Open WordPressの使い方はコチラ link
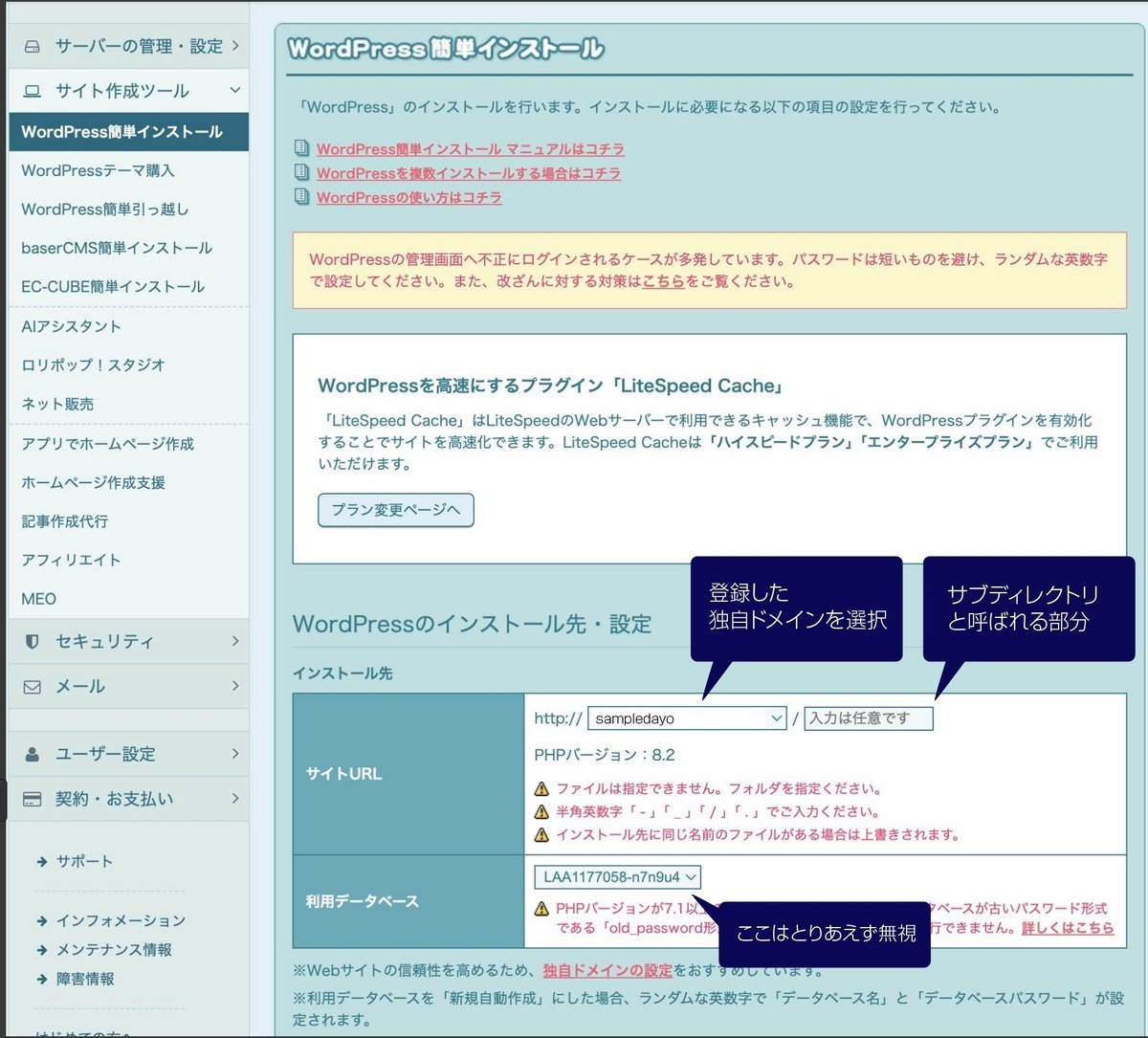The height and width of the screenshot is (1038, 1148). tap(409, 197)
